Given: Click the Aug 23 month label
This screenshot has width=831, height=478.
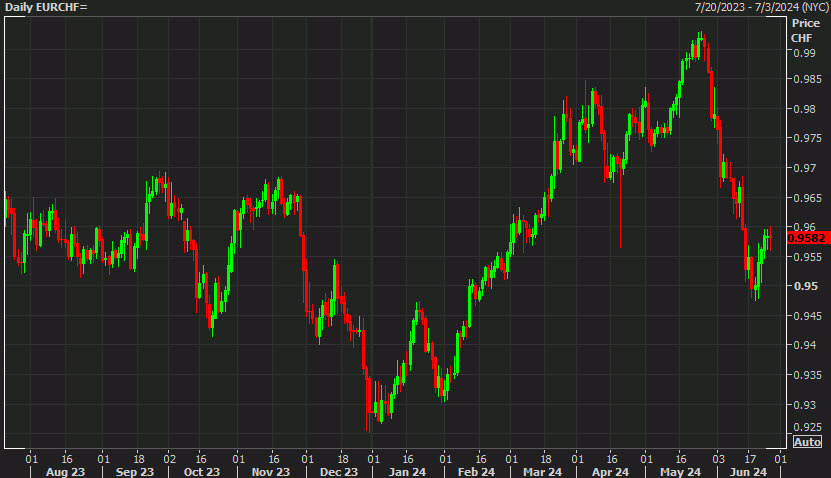Looking at the screenshot, I should 65,472.
